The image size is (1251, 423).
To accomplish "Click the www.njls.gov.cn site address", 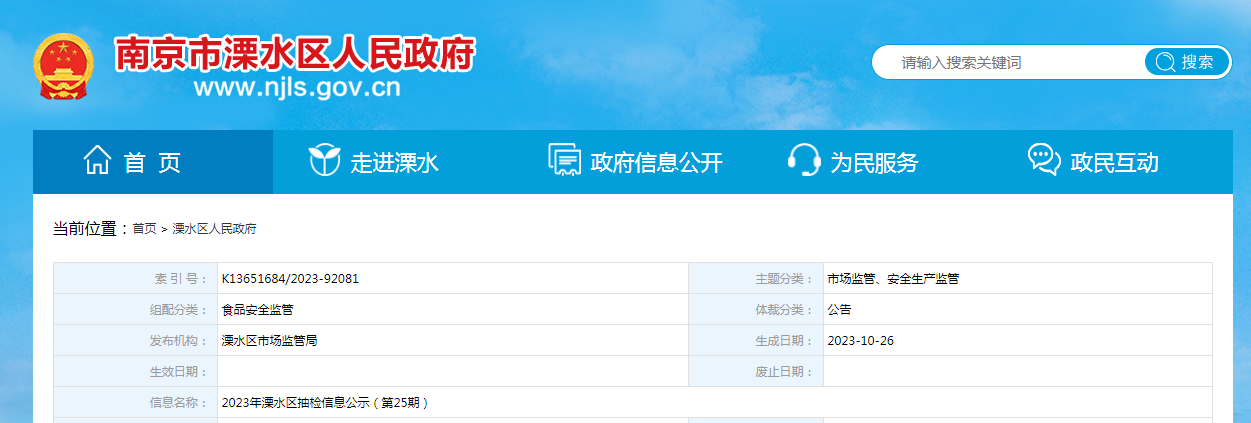I will point(297,88).
